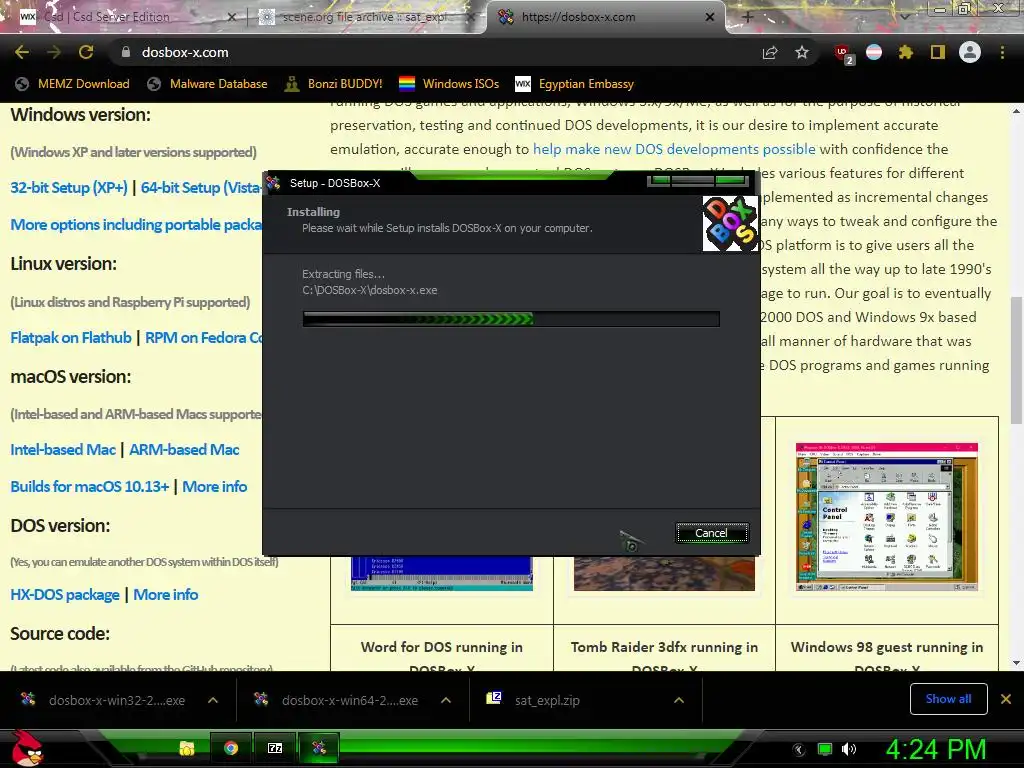The width and height of the screenshot is (1024, 768).
Task: Share this page icon in address bar
Action: click(770, 52)
